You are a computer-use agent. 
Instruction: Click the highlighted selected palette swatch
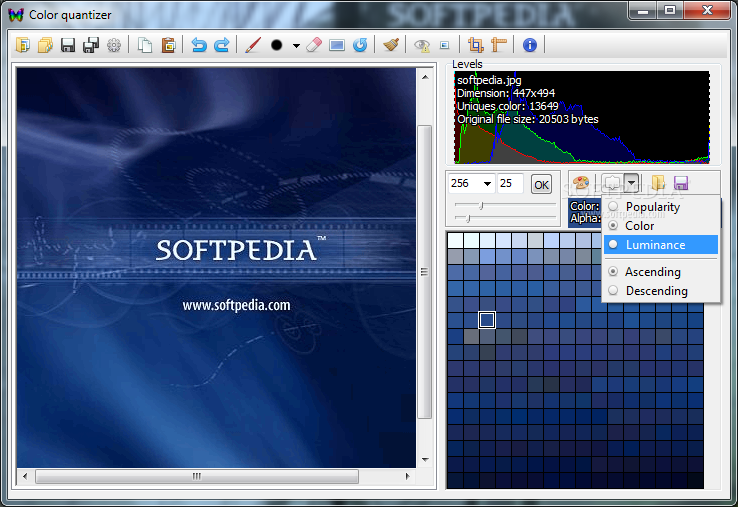(x=487, y=320)
